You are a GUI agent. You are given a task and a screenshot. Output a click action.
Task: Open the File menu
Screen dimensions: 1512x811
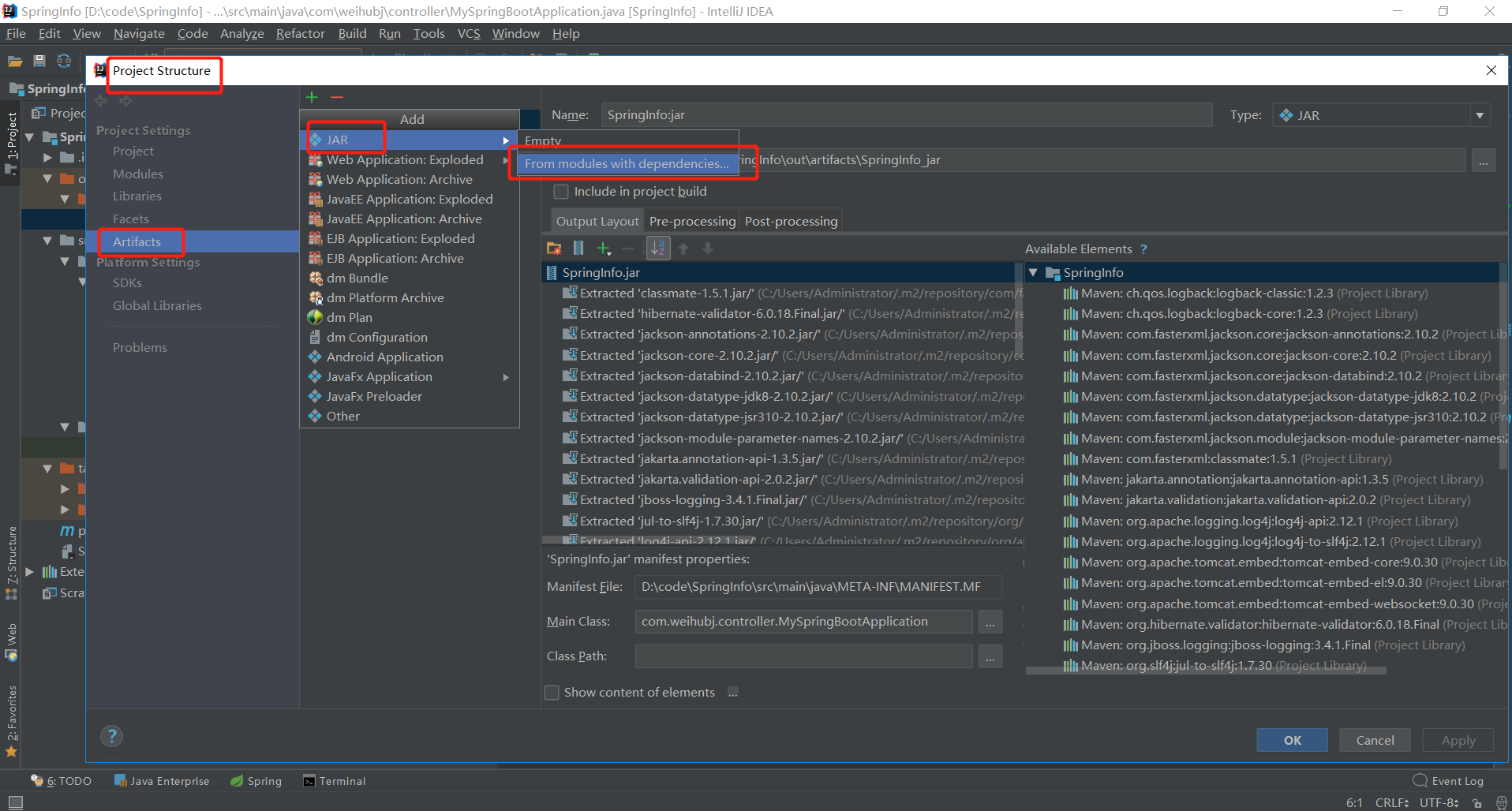point(16,33)
